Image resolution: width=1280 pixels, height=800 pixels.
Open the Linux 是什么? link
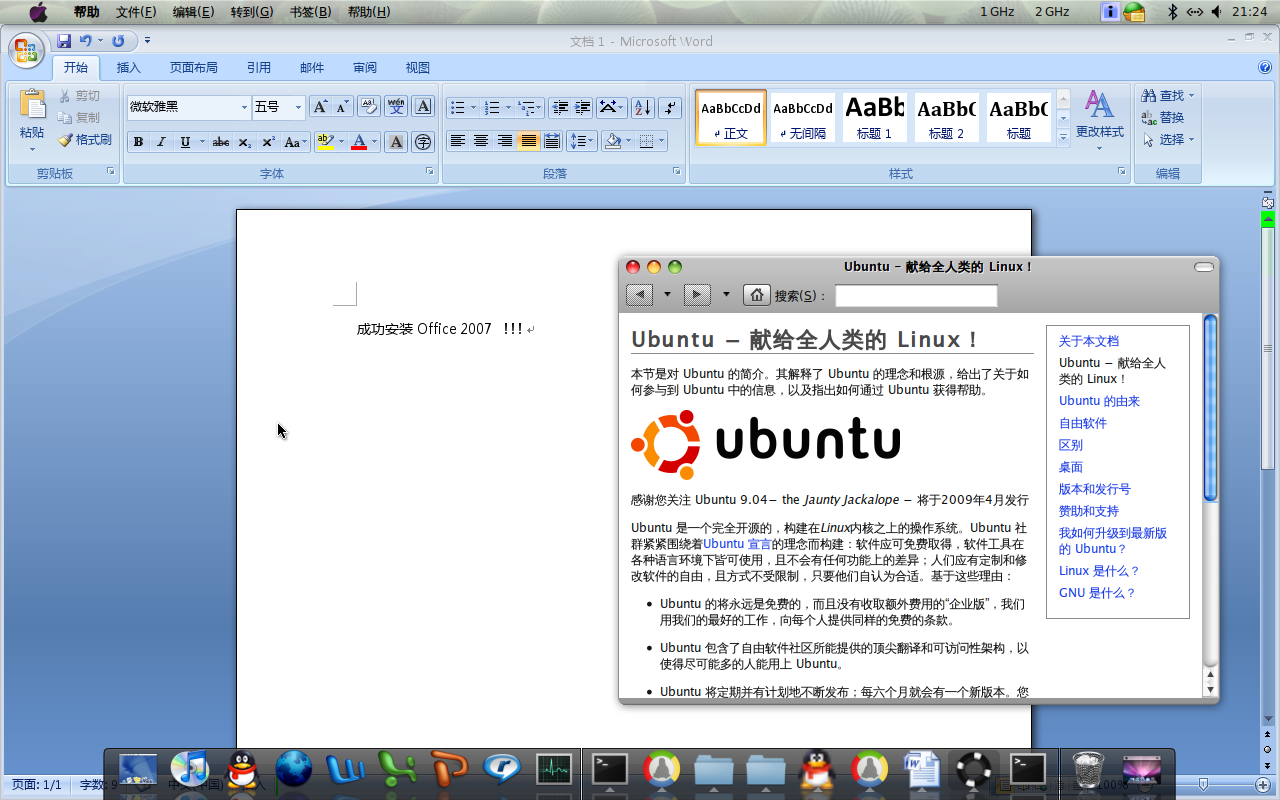[1099, 571]
